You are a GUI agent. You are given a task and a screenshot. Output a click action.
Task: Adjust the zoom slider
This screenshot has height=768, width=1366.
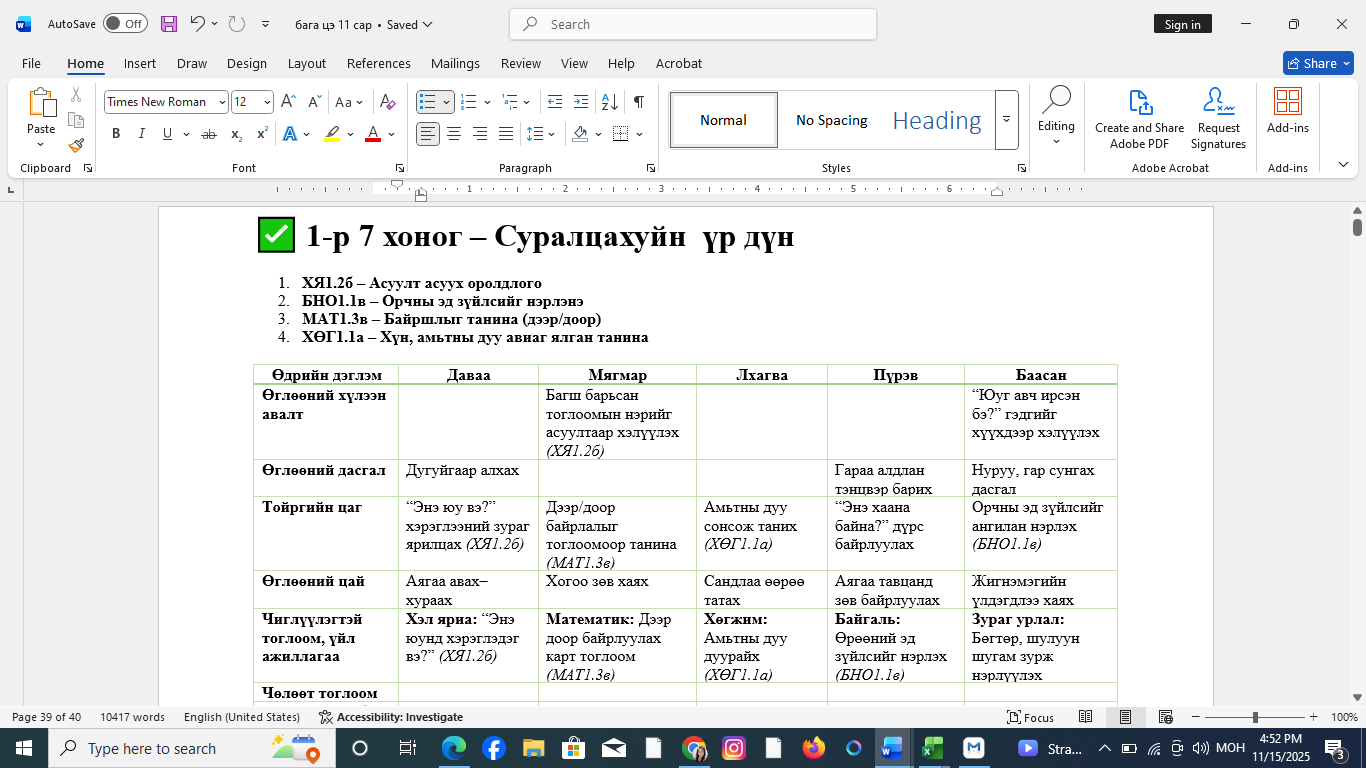point(1253,717)
